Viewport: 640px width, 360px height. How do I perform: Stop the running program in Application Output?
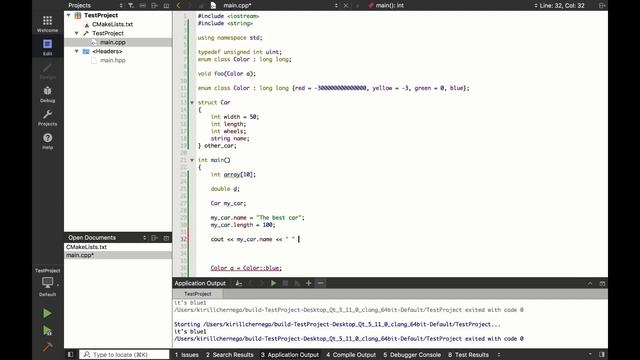(285, 283)
